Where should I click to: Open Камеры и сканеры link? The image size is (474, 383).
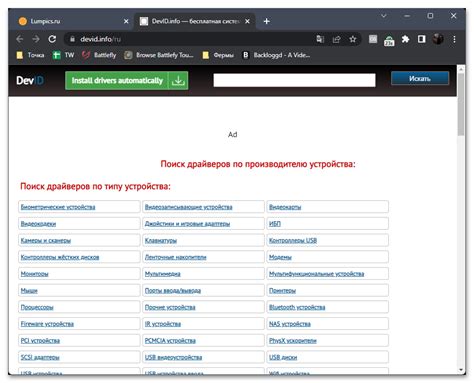pos(46,240)
